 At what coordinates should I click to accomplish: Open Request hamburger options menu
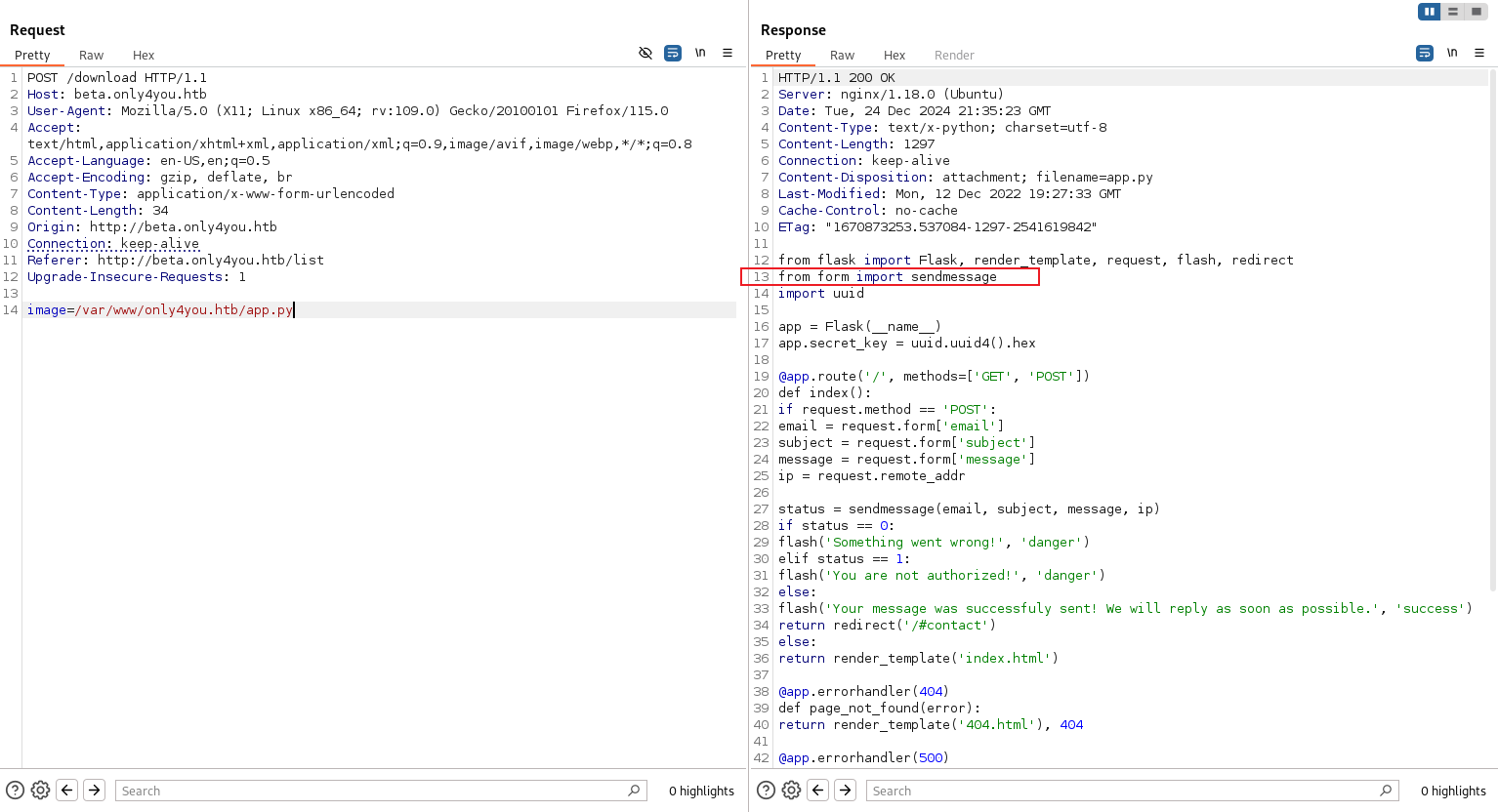click(x=728, y=53)
